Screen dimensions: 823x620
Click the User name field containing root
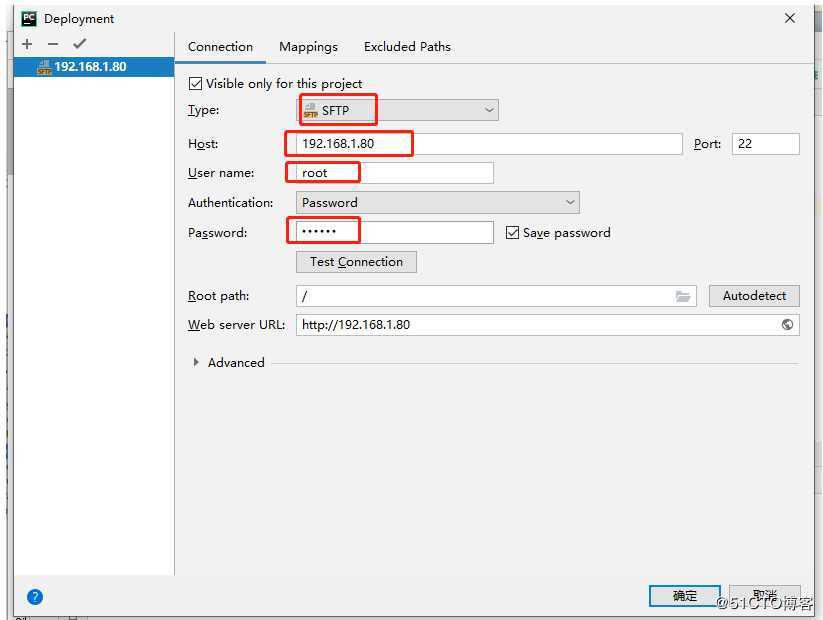coord(395,173)
